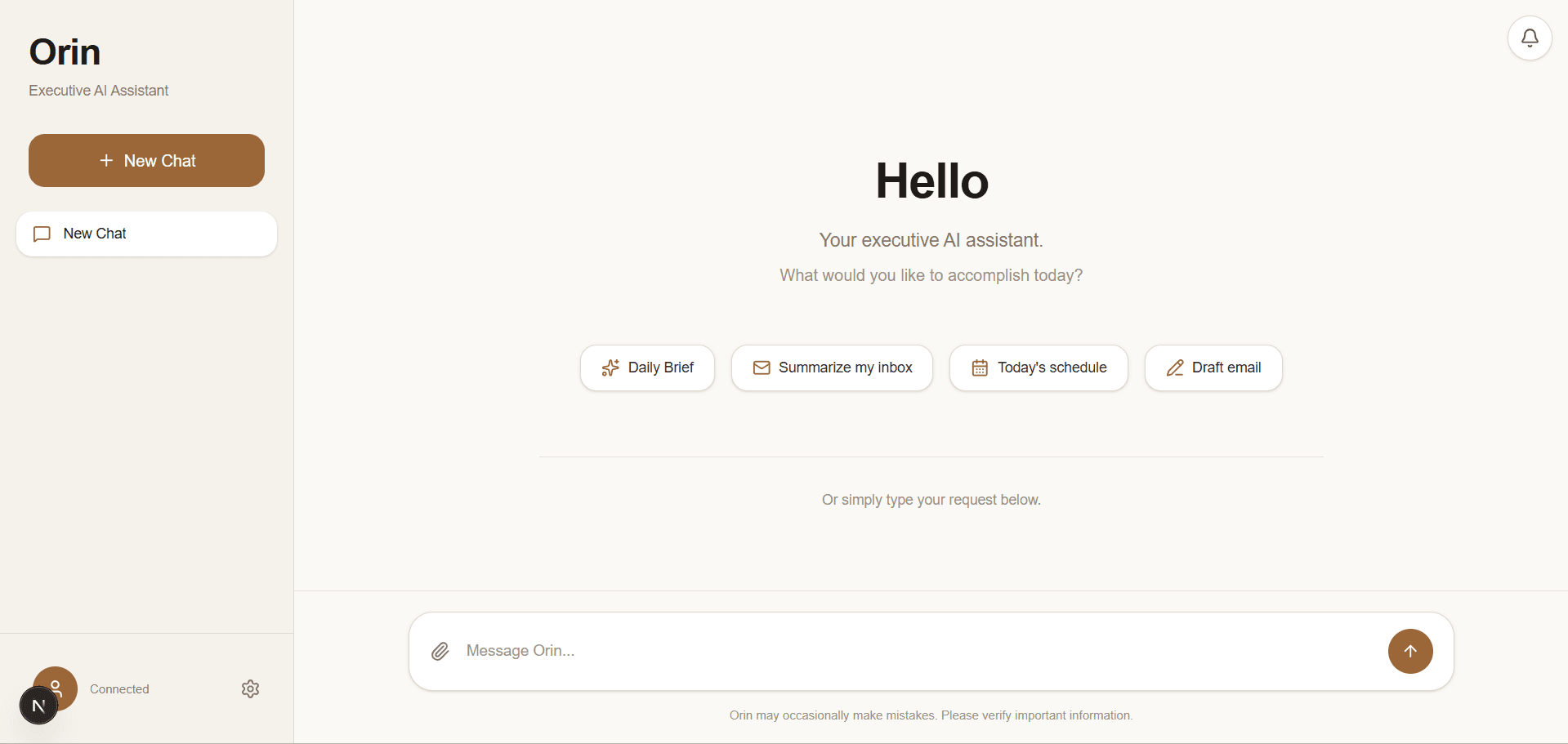Click the Connected status label
This screenshot has width=1568, height=744.
[119, 689]
